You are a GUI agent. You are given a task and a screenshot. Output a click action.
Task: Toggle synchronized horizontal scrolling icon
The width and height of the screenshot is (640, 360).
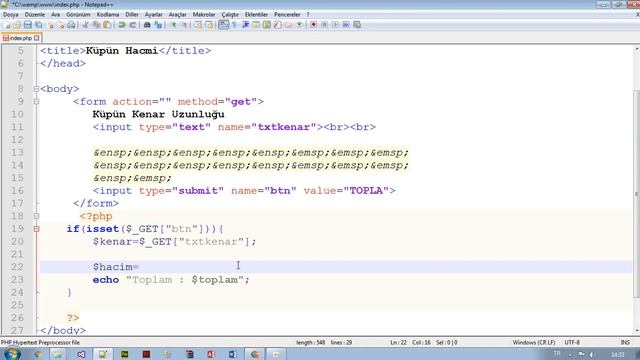pyautogui.click(x=209, y=25)
